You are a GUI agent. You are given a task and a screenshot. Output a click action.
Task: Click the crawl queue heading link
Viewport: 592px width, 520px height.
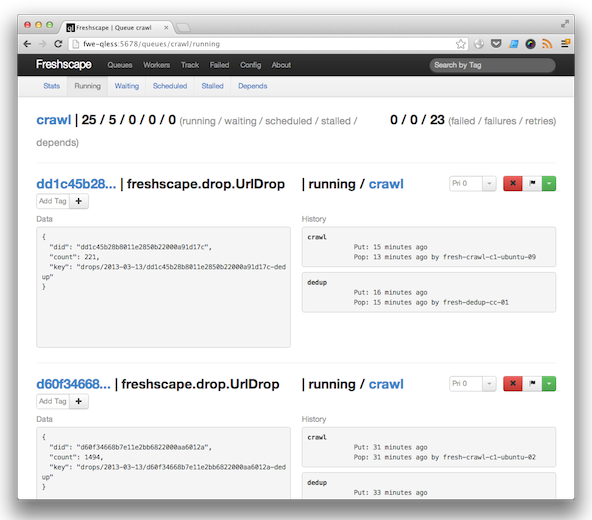coord(53,120)
